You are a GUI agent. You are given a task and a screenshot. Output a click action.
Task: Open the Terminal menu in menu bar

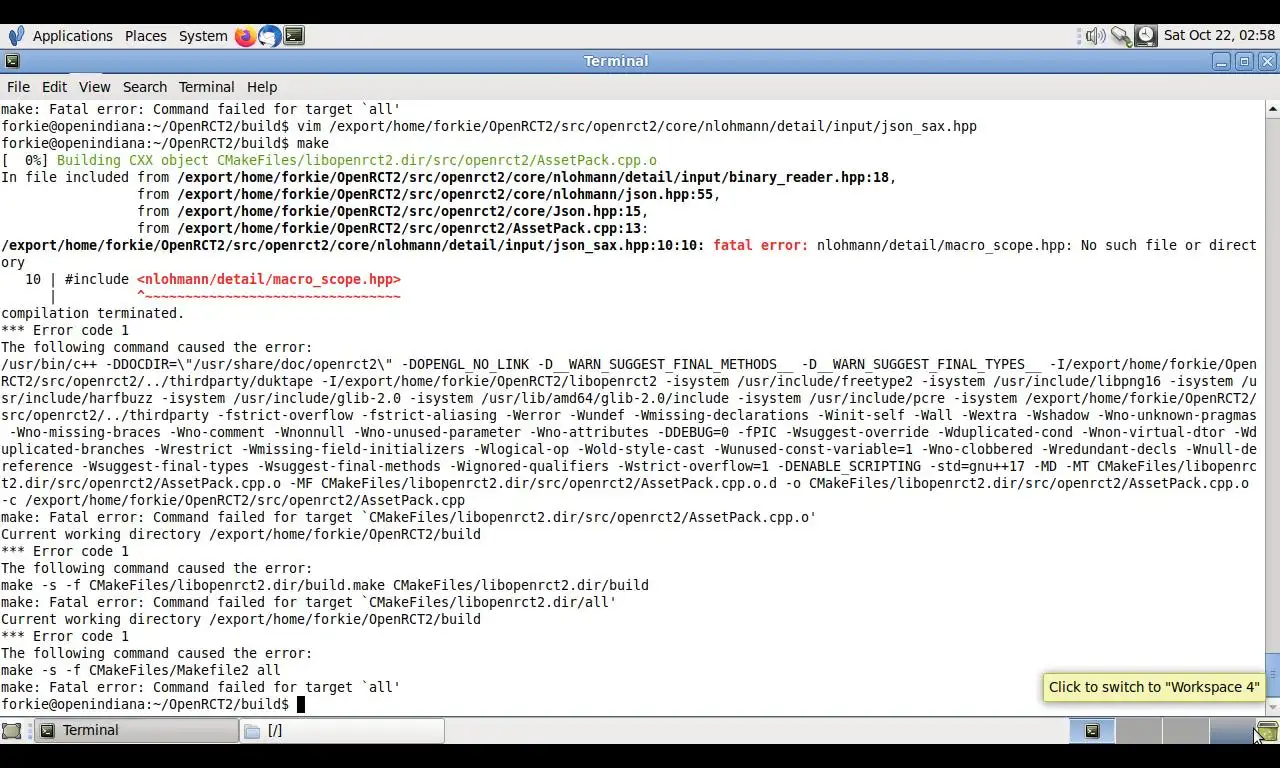pyautogui.click(x=206, y=87)
